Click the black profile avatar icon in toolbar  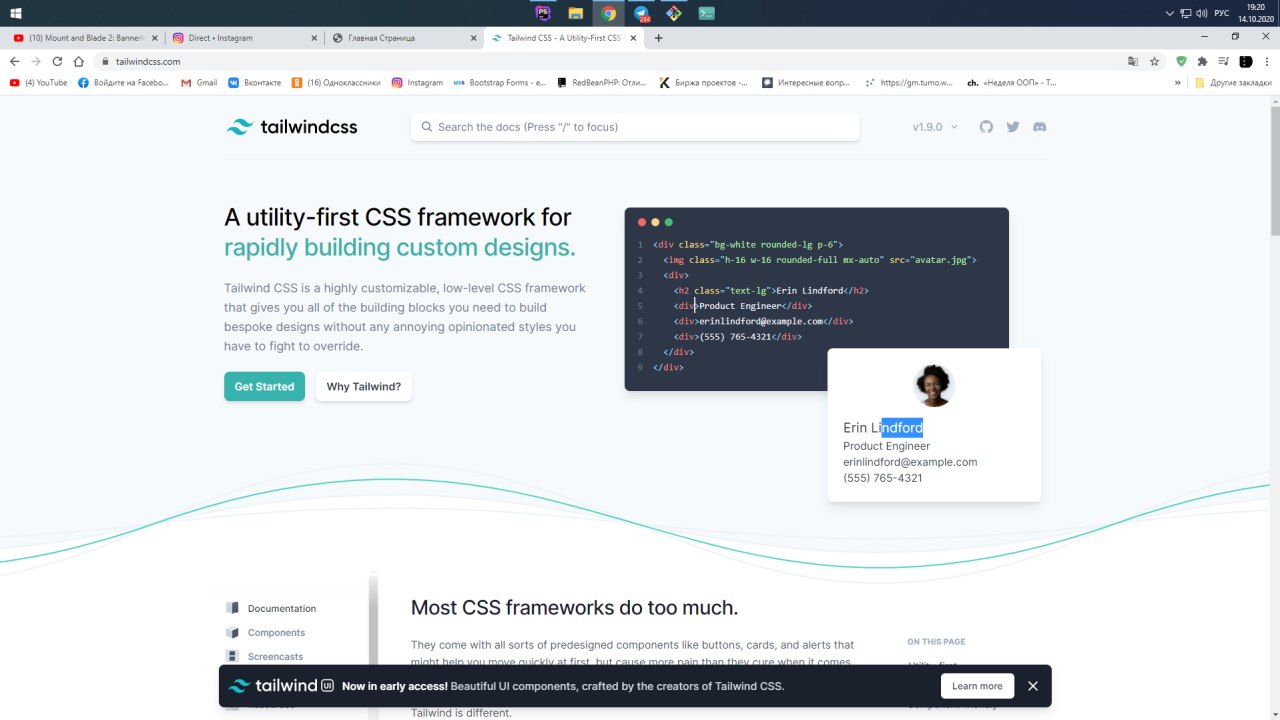tap(1245, 61)
